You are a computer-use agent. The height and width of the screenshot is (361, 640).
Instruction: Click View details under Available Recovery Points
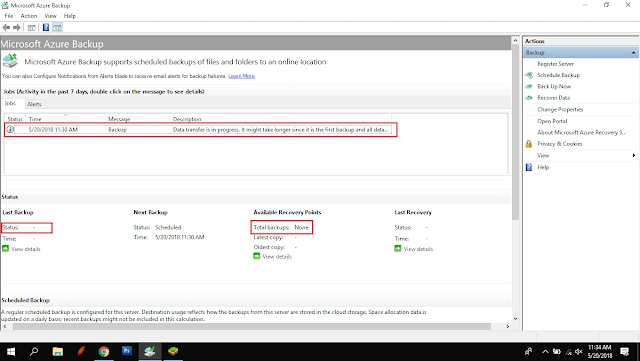tap(277, 256)
